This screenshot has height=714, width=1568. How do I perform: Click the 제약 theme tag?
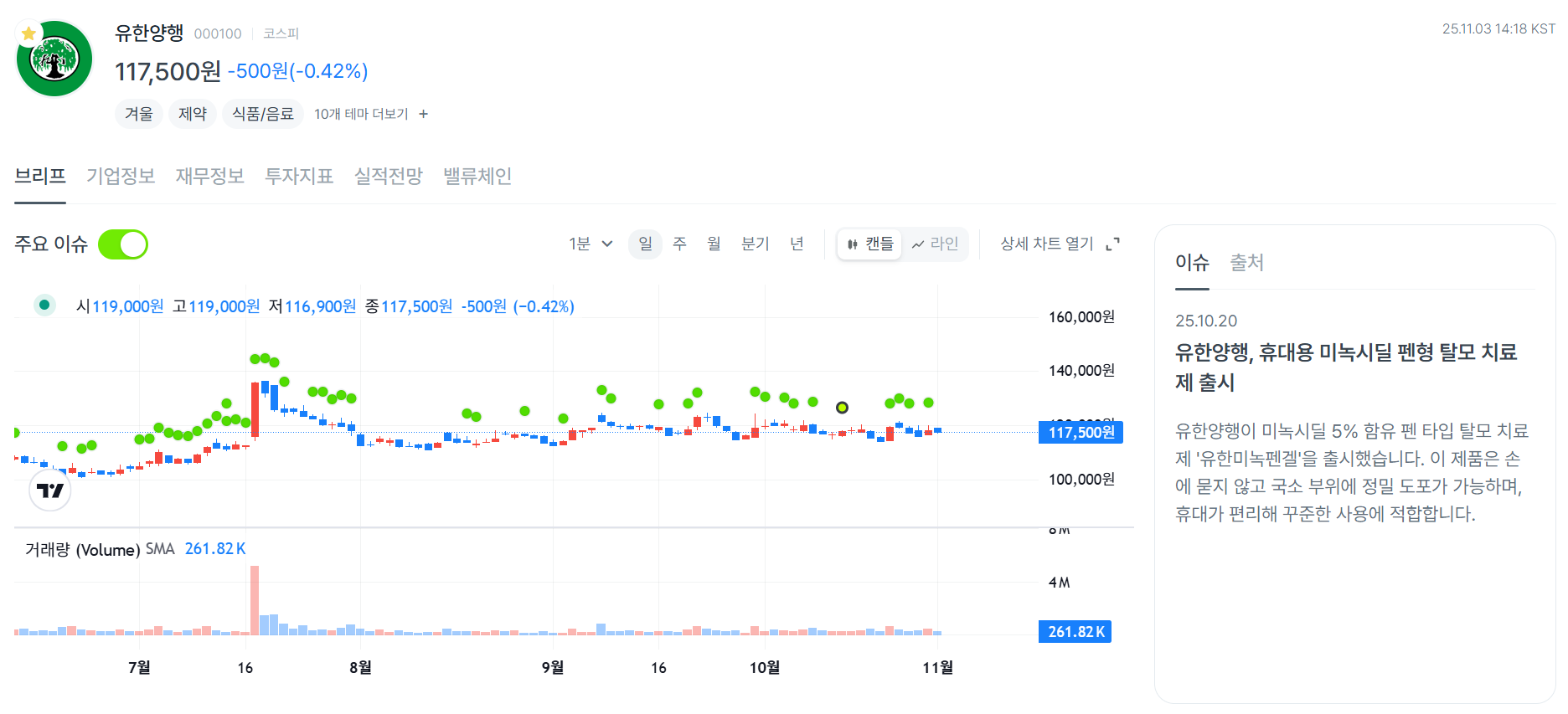pyautogui.click(x=193, y=114)
